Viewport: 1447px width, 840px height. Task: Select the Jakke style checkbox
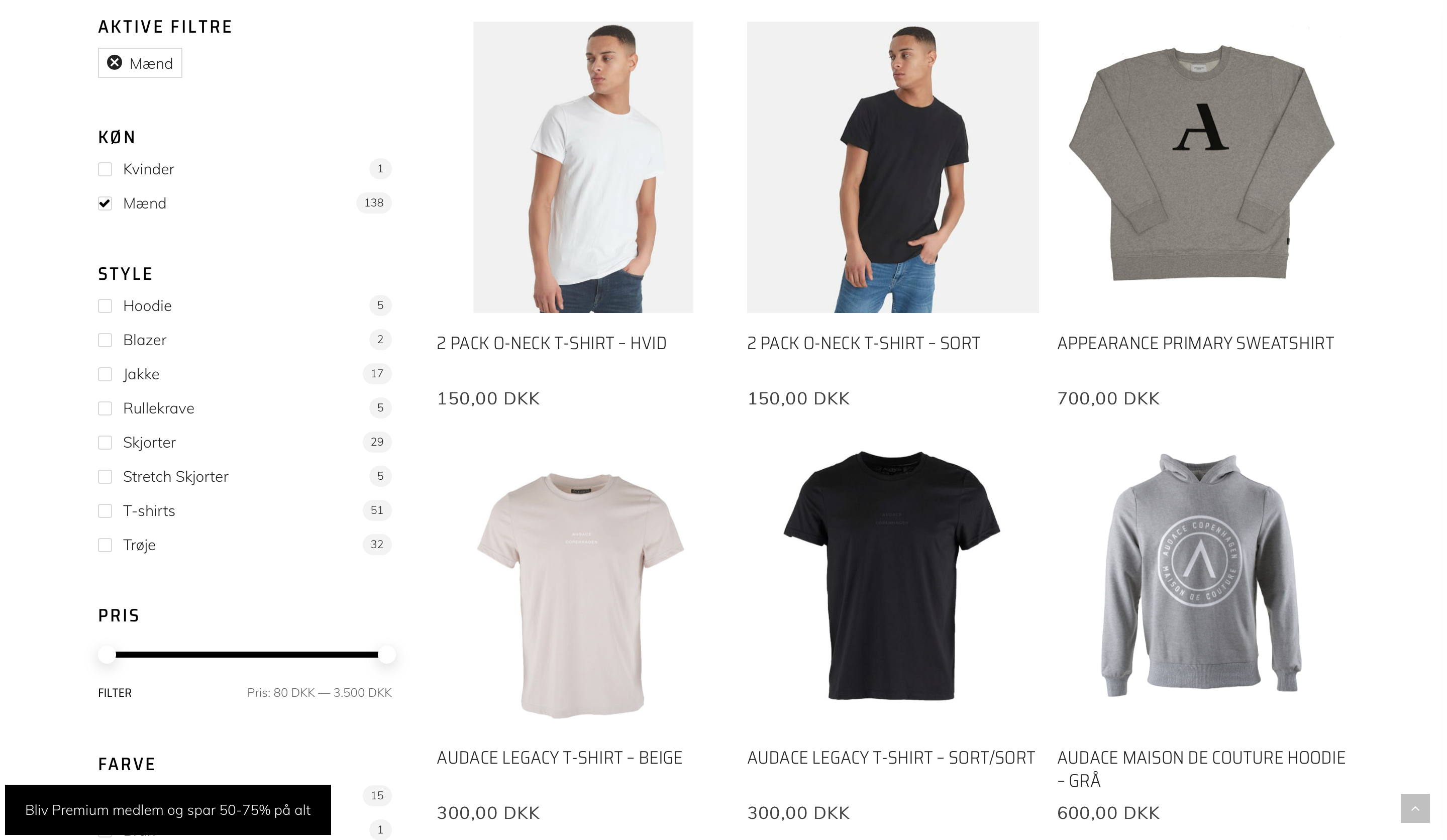pyautogui.click(x=105, y=374)
